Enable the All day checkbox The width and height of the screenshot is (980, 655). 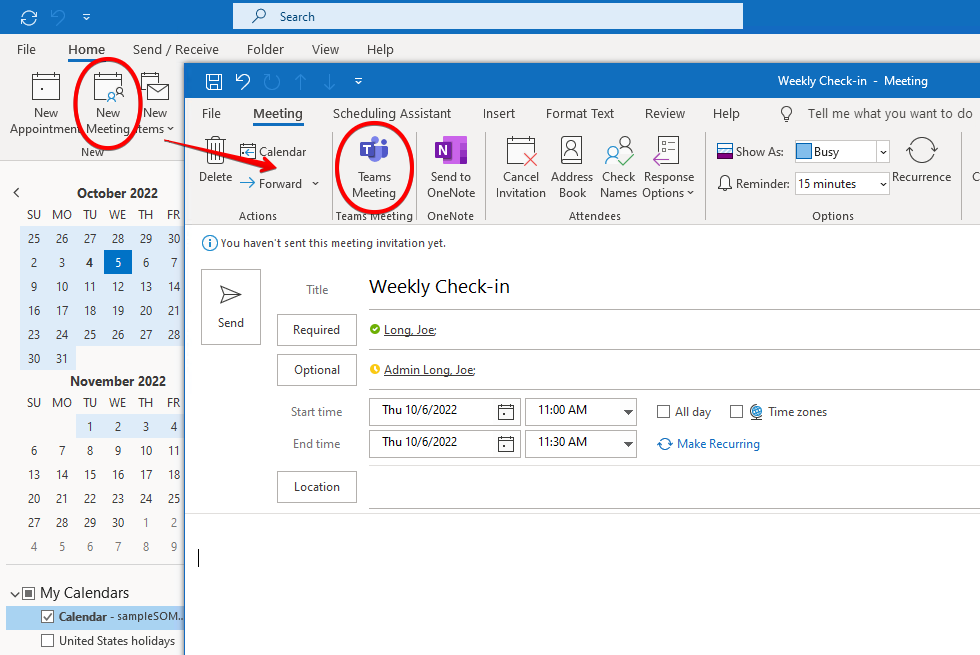(663, 412)
